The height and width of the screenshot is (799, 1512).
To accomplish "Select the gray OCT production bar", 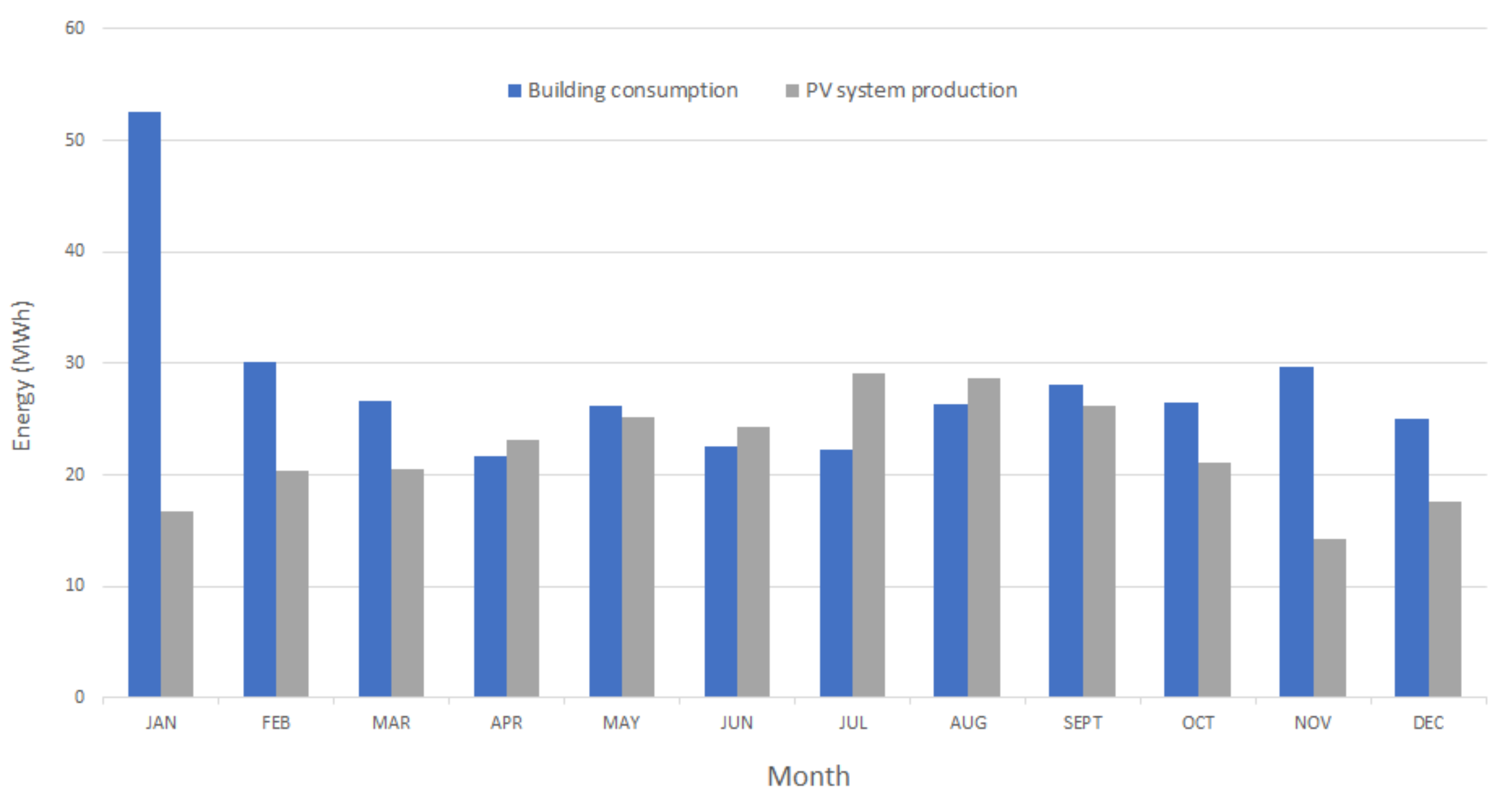I will click(1214, 579).
